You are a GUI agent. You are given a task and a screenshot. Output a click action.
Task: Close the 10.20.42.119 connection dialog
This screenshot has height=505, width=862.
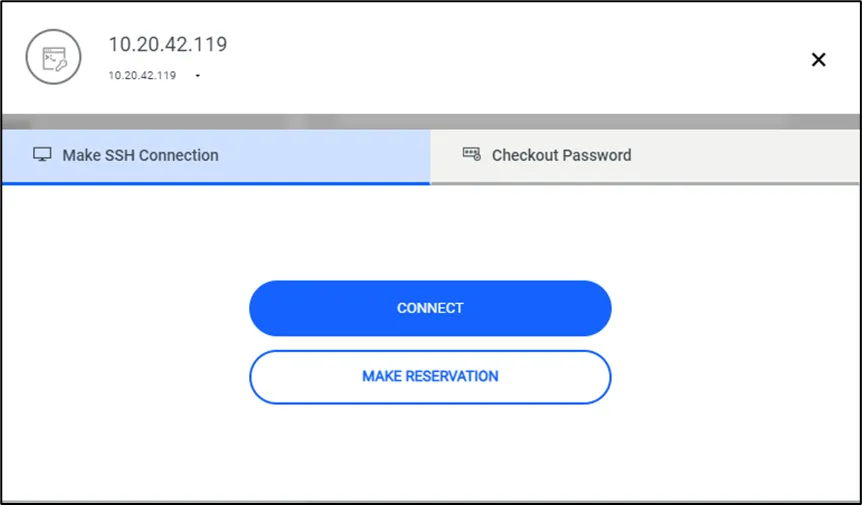tap(818, 60)
